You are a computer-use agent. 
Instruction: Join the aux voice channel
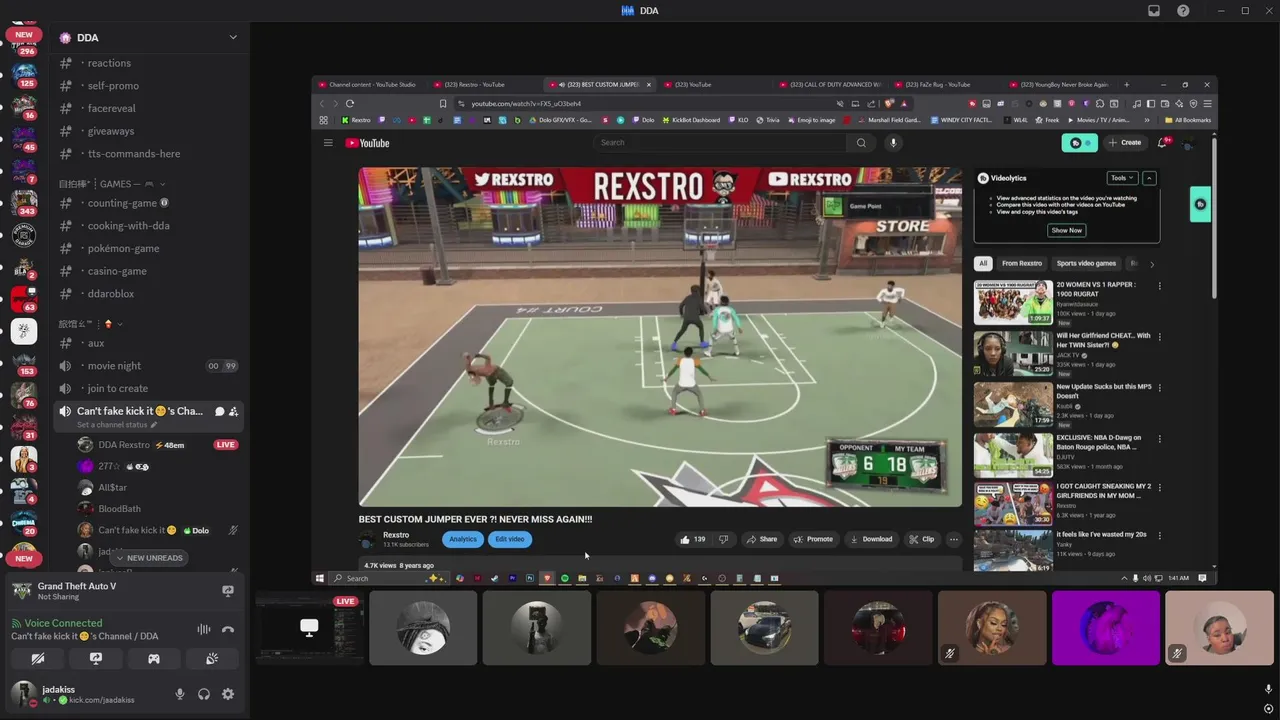(148, 343)
